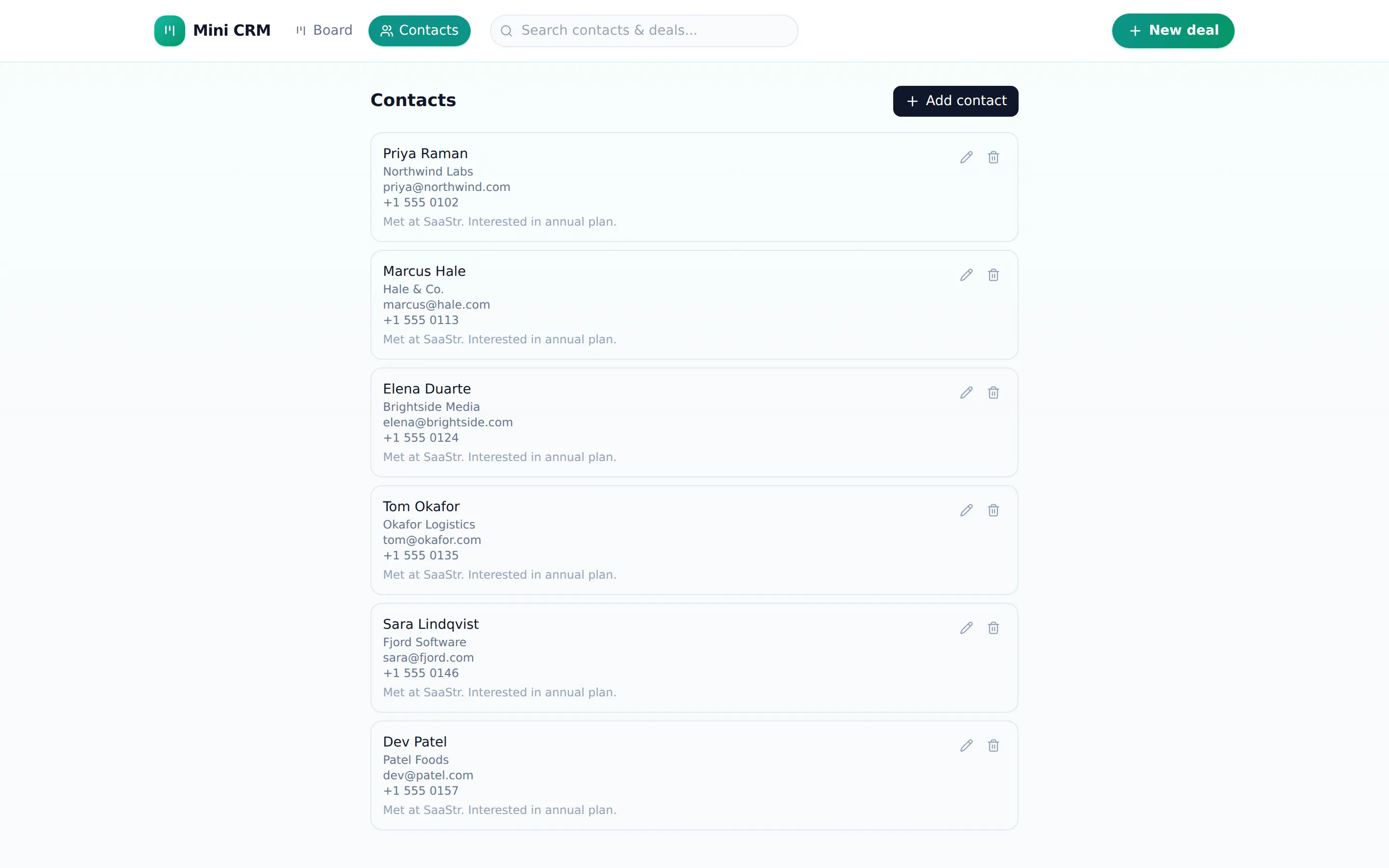This screenshot has height=868, width=1389.
Task: Click phone number +1 555 0102
Action: tap(421, 203)
